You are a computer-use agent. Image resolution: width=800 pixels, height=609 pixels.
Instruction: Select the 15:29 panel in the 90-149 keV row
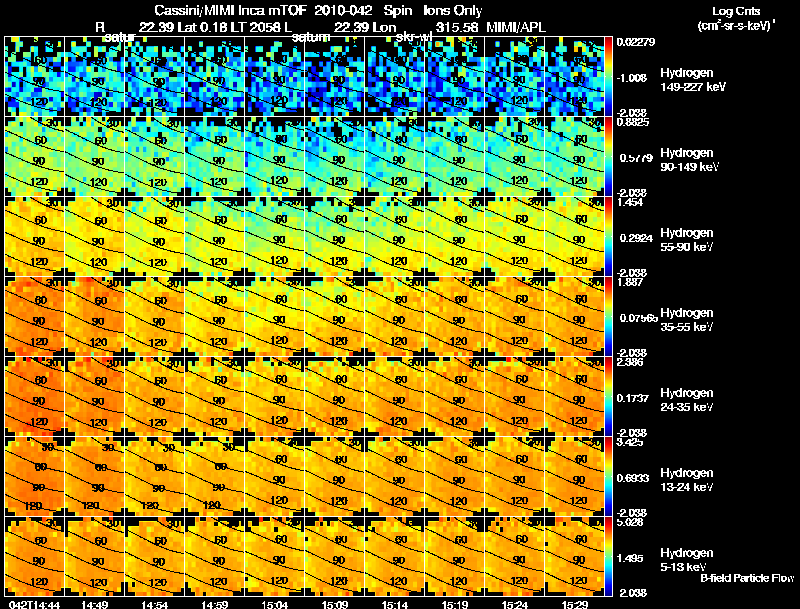[574, 157]
